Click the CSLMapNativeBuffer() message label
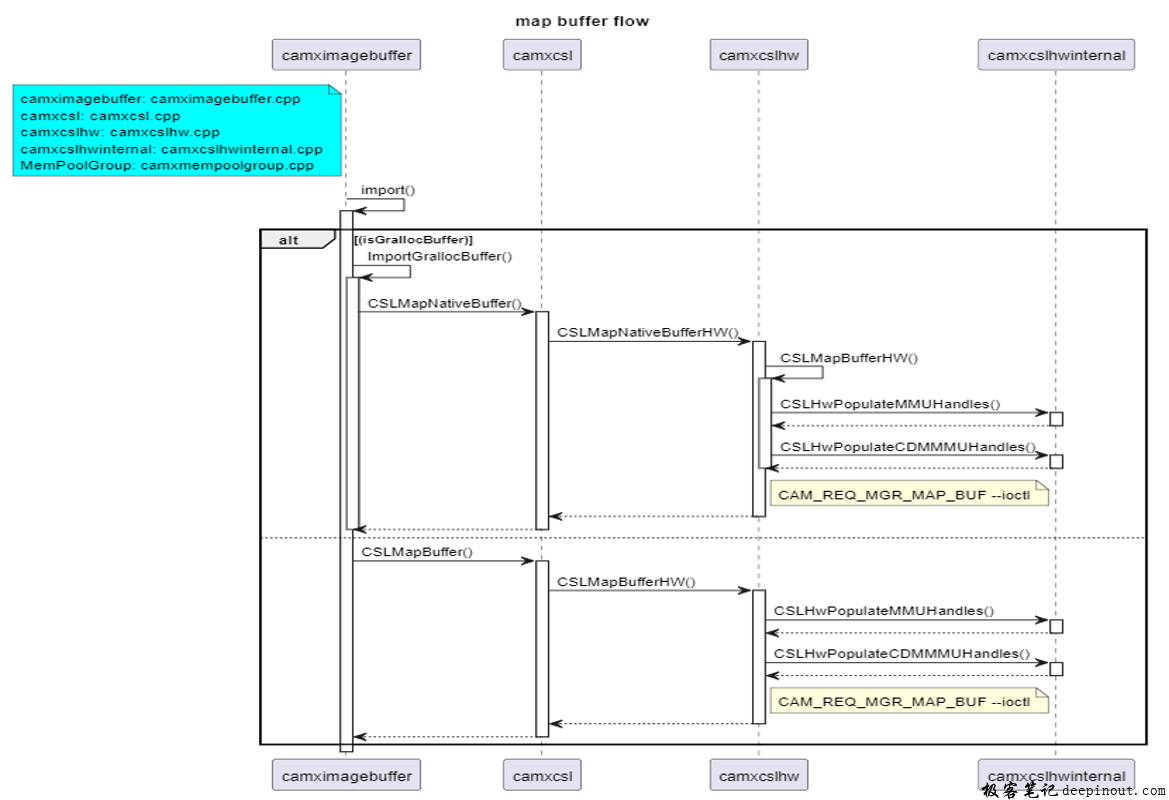Viewport: 1169px width, 800px height. pyautogui.click(x=444, y=303)
